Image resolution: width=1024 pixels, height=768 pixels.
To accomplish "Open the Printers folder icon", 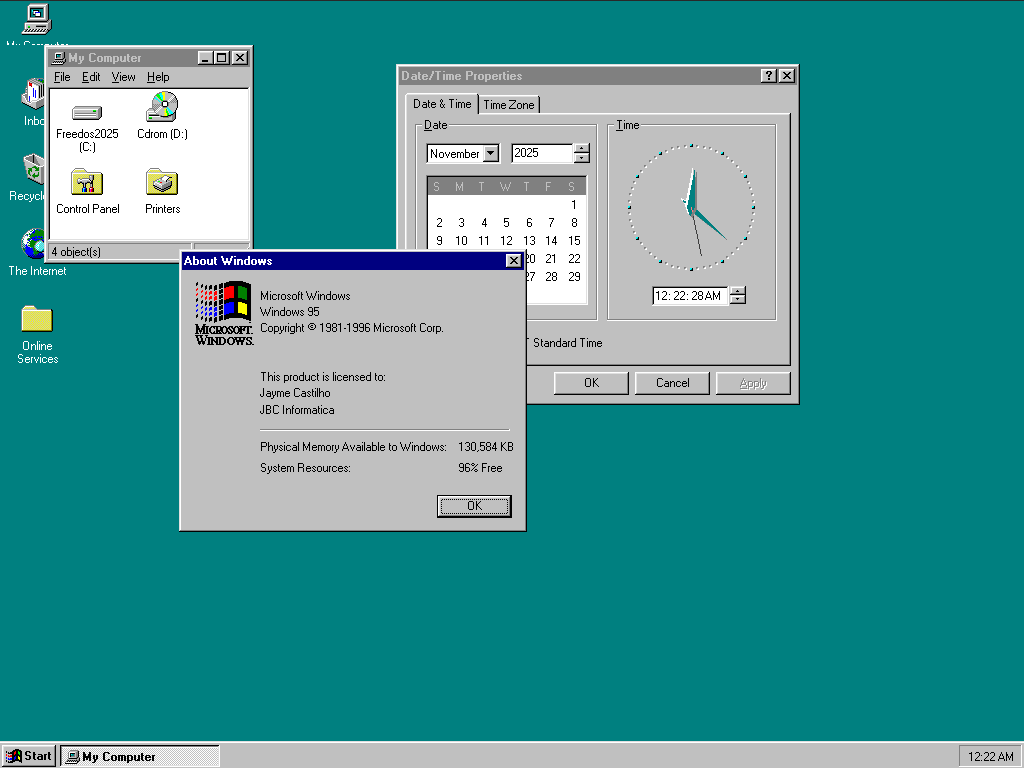I will click(162, 183).
